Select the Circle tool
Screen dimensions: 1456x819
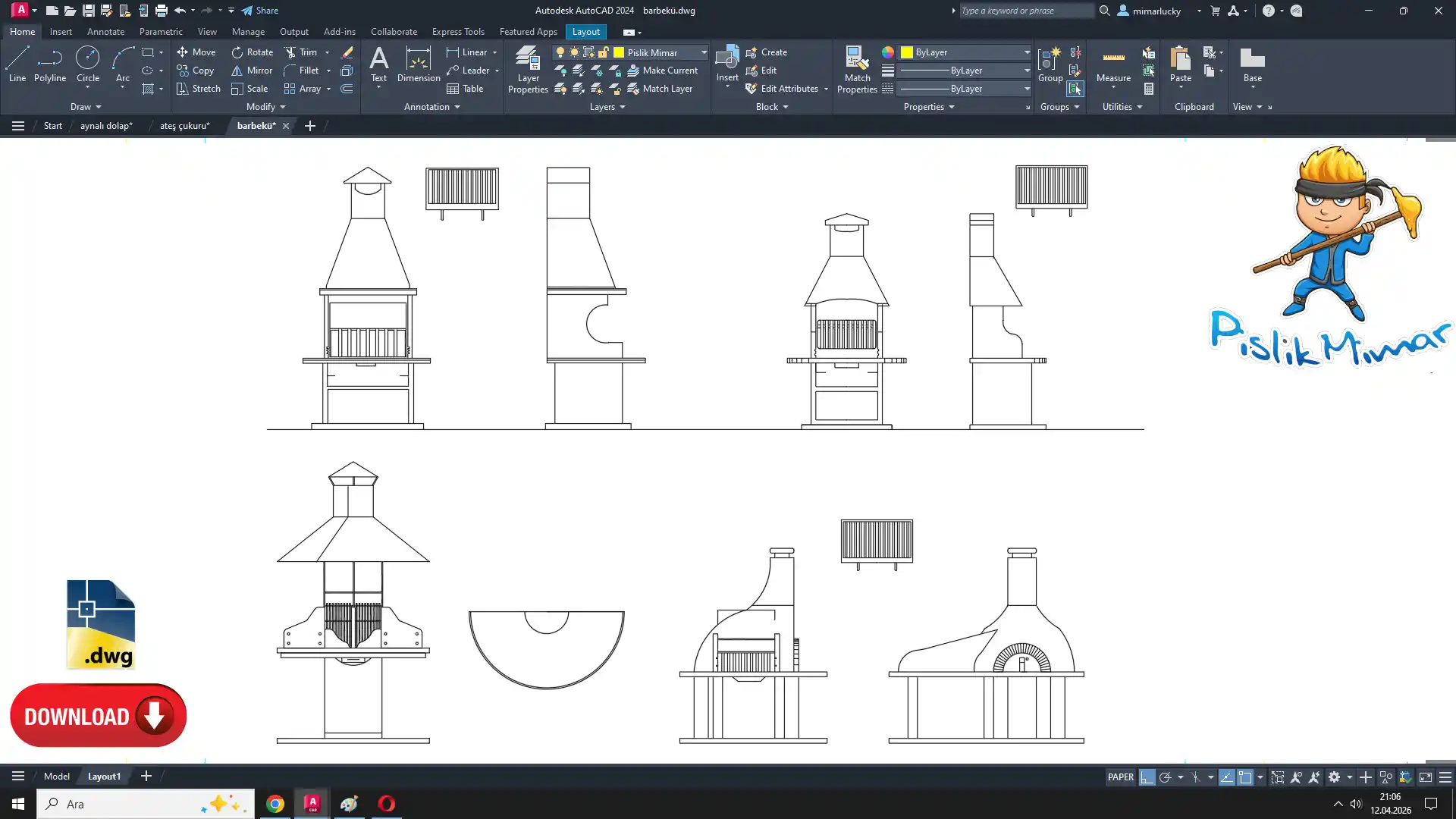tap(88, 64)
